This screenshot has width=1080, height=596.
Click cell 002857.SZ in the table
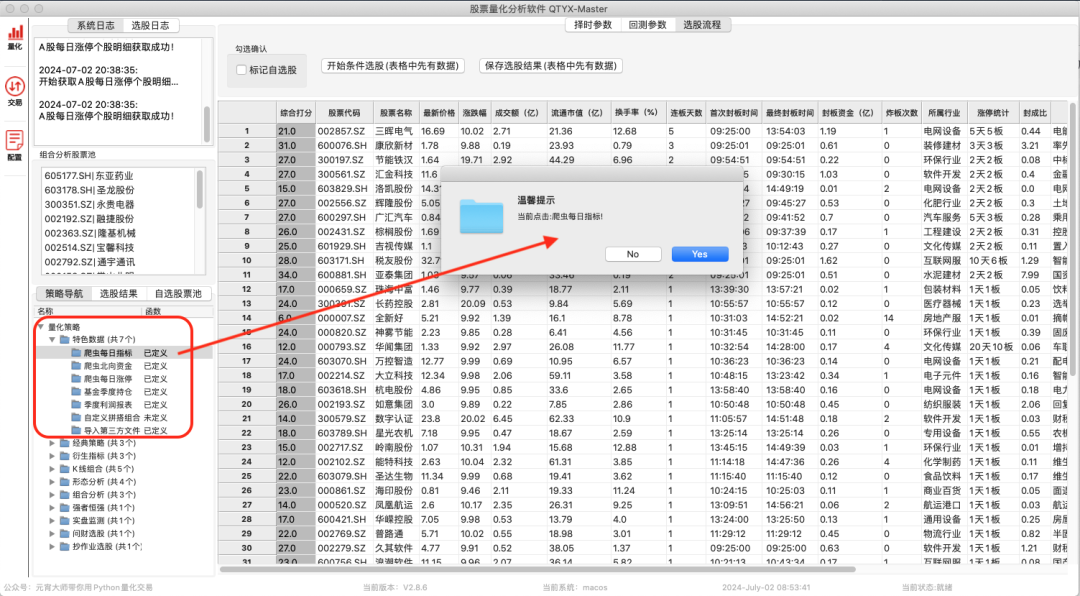[344, 131]
